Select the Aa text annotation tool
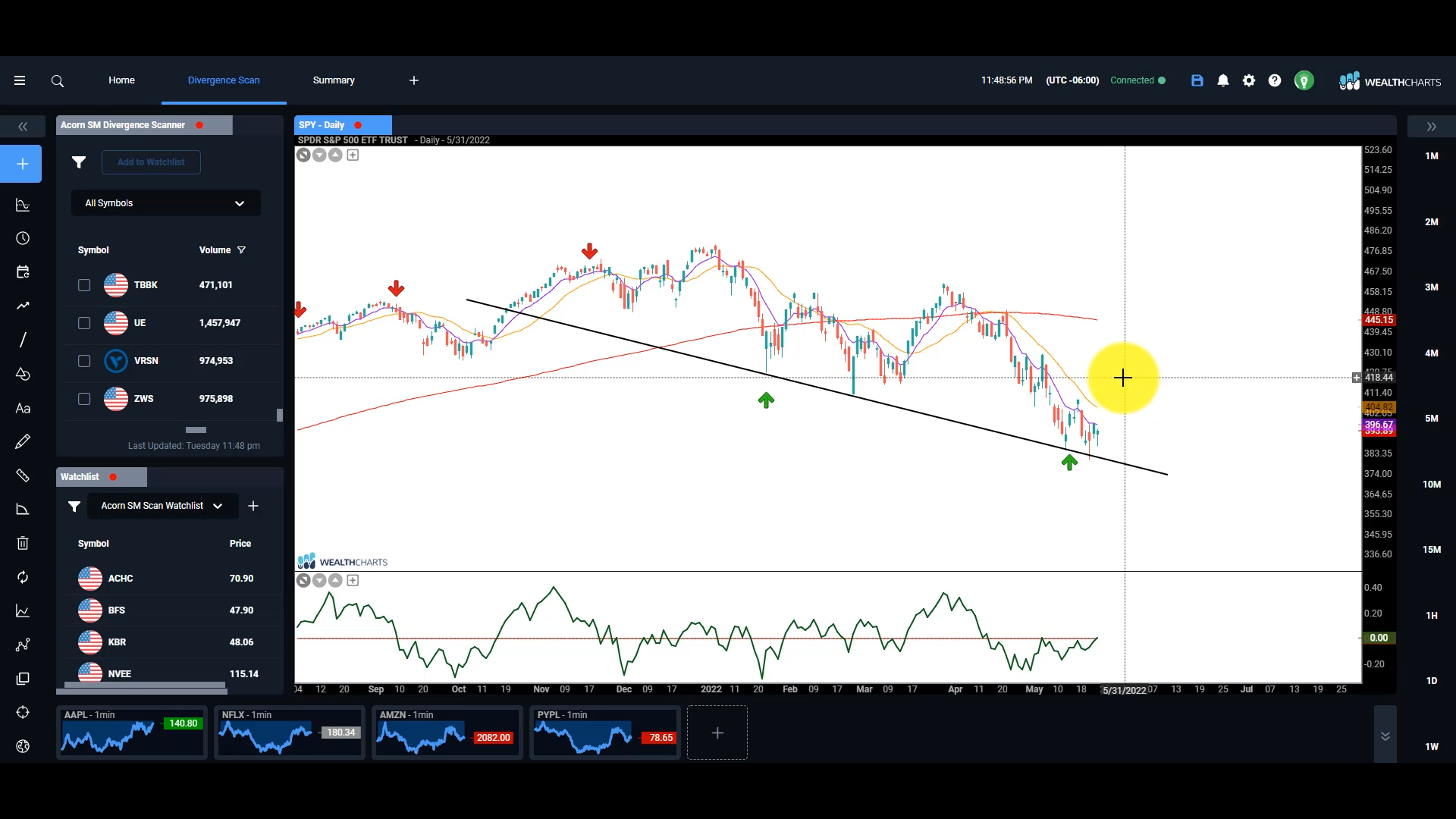The height and width of the screenshot is (819, 1456). (x=23, y=408)
